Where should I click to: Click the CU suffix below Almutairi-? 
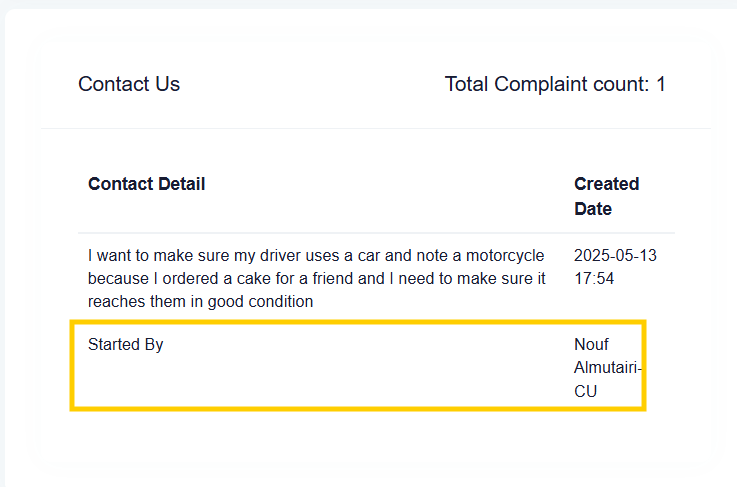point(585,391)
